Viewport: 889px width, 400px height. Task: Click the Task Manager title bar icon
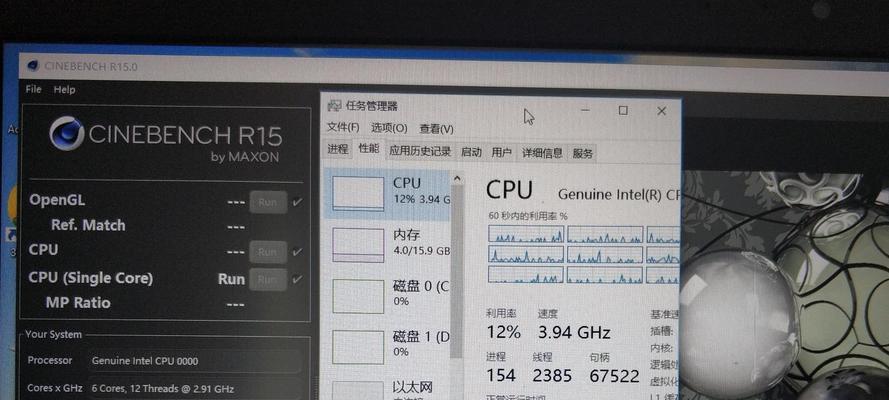pos(335,105)
